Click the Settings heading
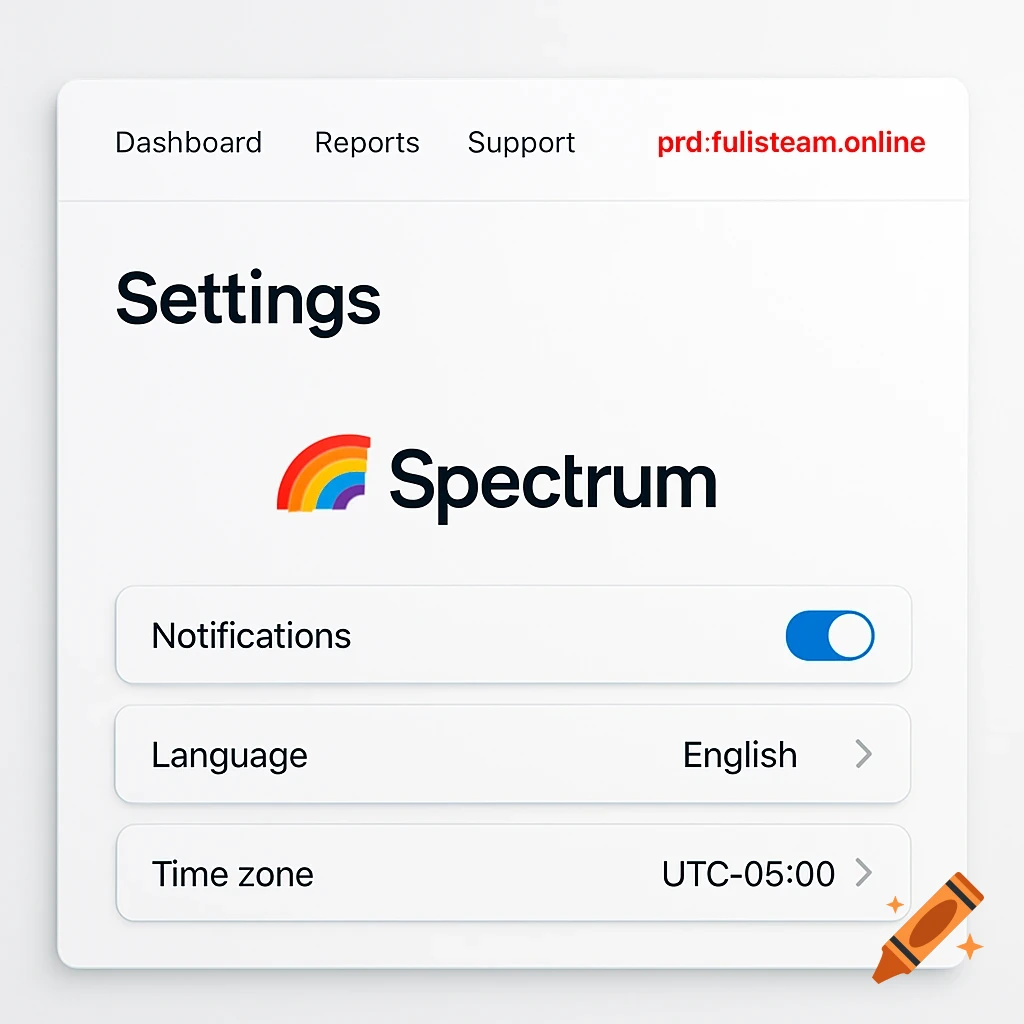 pyautogui.click(x=247, y=300)
